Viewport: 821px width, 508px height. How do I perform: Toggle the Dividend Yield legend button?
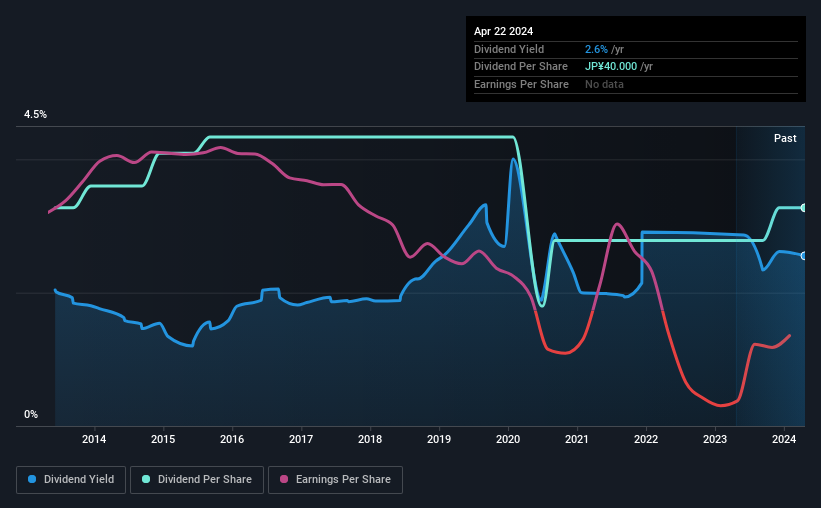(x=71, y=480)
